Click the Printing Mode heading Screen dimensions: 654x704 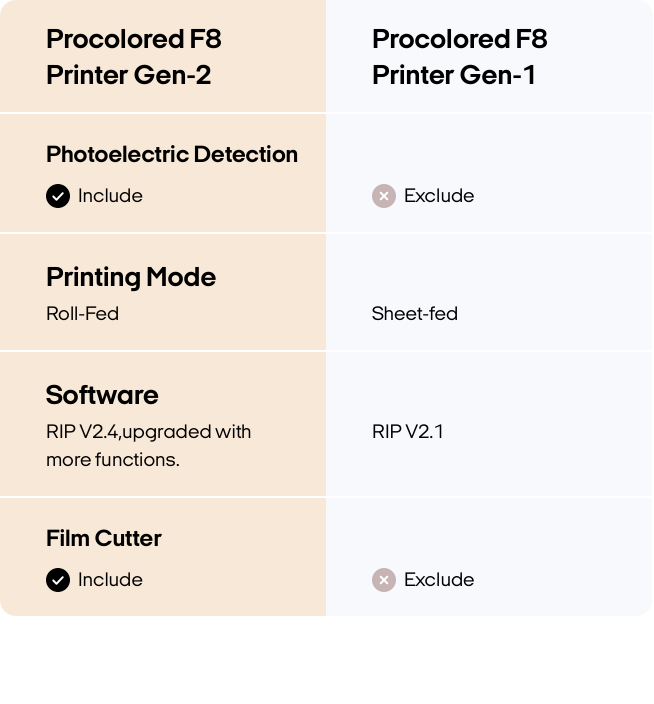click(x=131, y=277)
